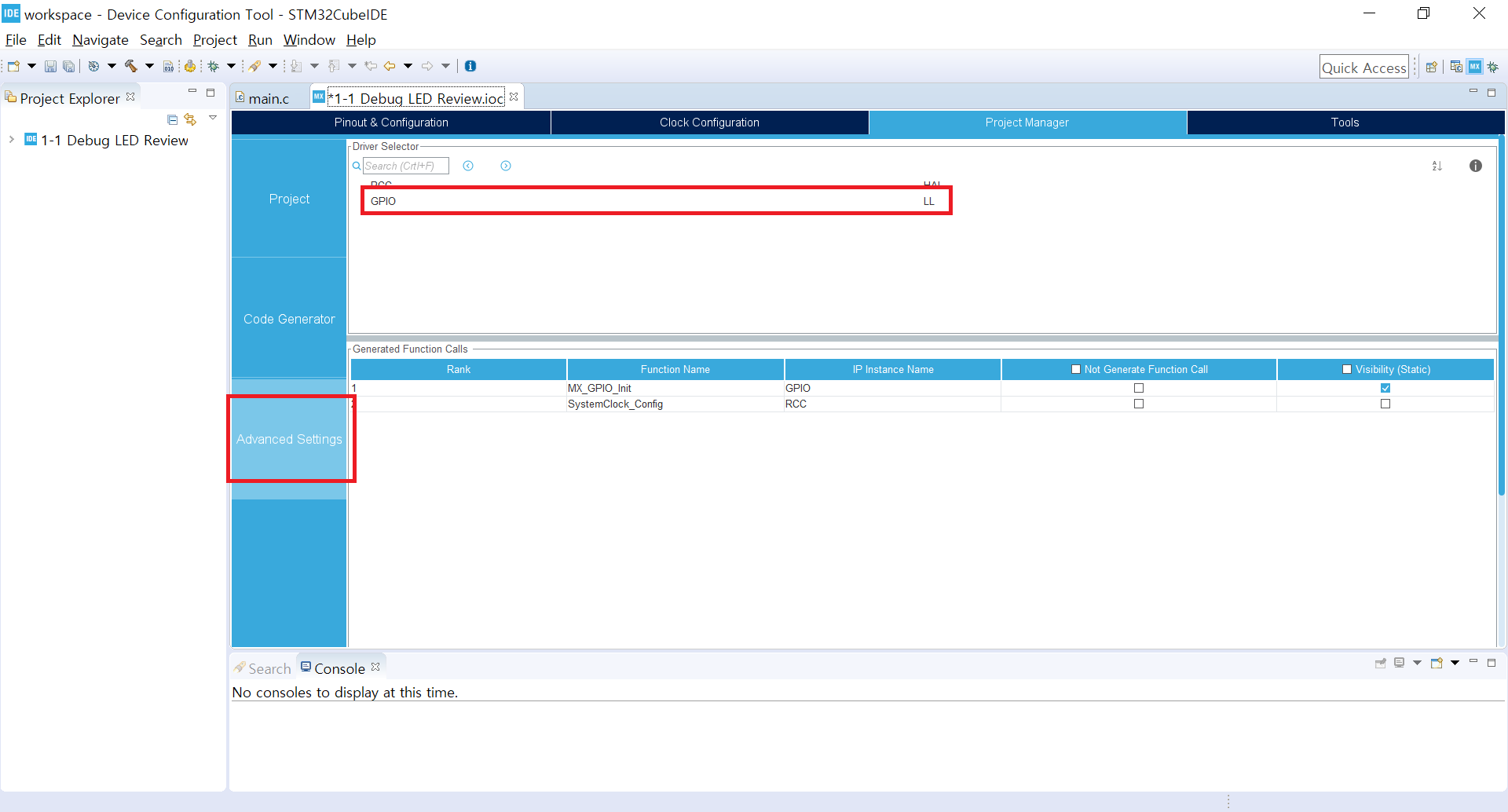1508x812 pixels.
Task: Select the GPIO LL driver row
Action: click(x=657, y=201)
